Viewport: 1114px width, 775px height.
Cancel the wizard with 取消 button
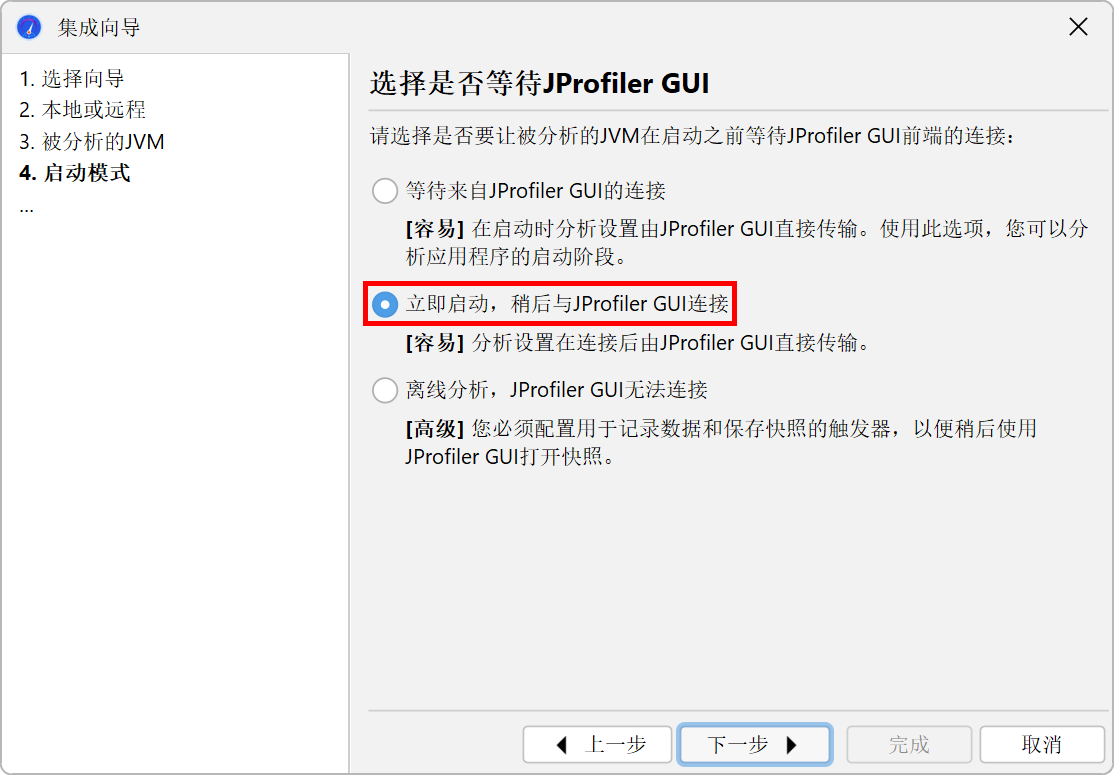click(x=1042, y=744)
